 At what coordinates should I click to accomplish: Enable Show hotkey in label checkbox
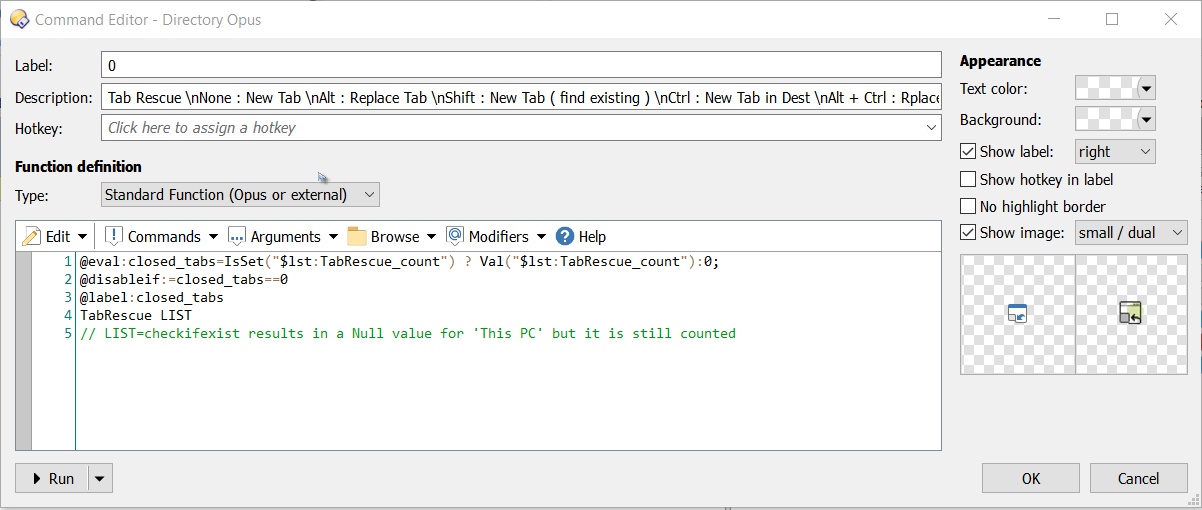[968, 179]
